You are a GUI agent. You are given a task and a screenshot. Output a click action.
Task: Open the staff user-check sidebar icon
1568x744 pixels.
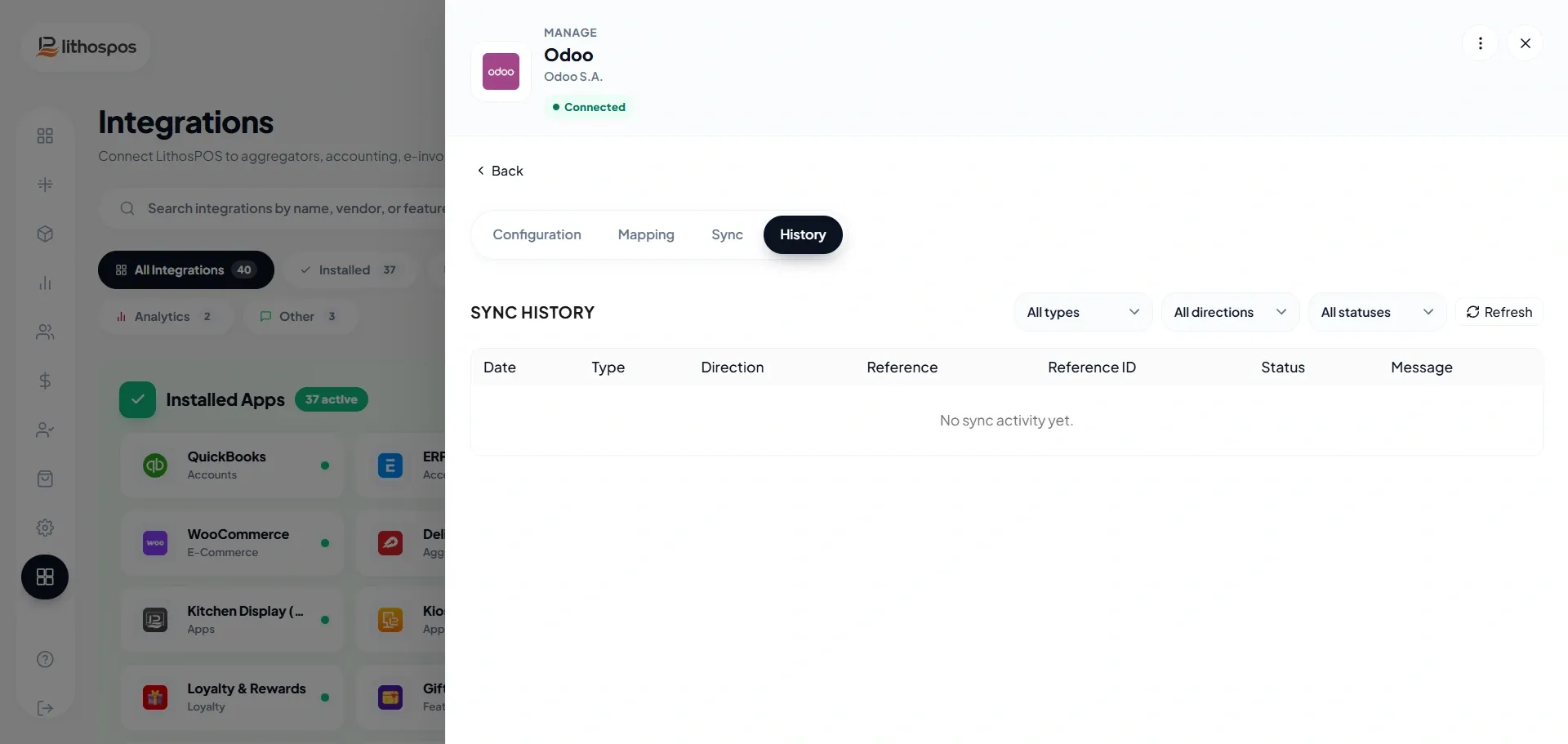(x=45, y=430)
